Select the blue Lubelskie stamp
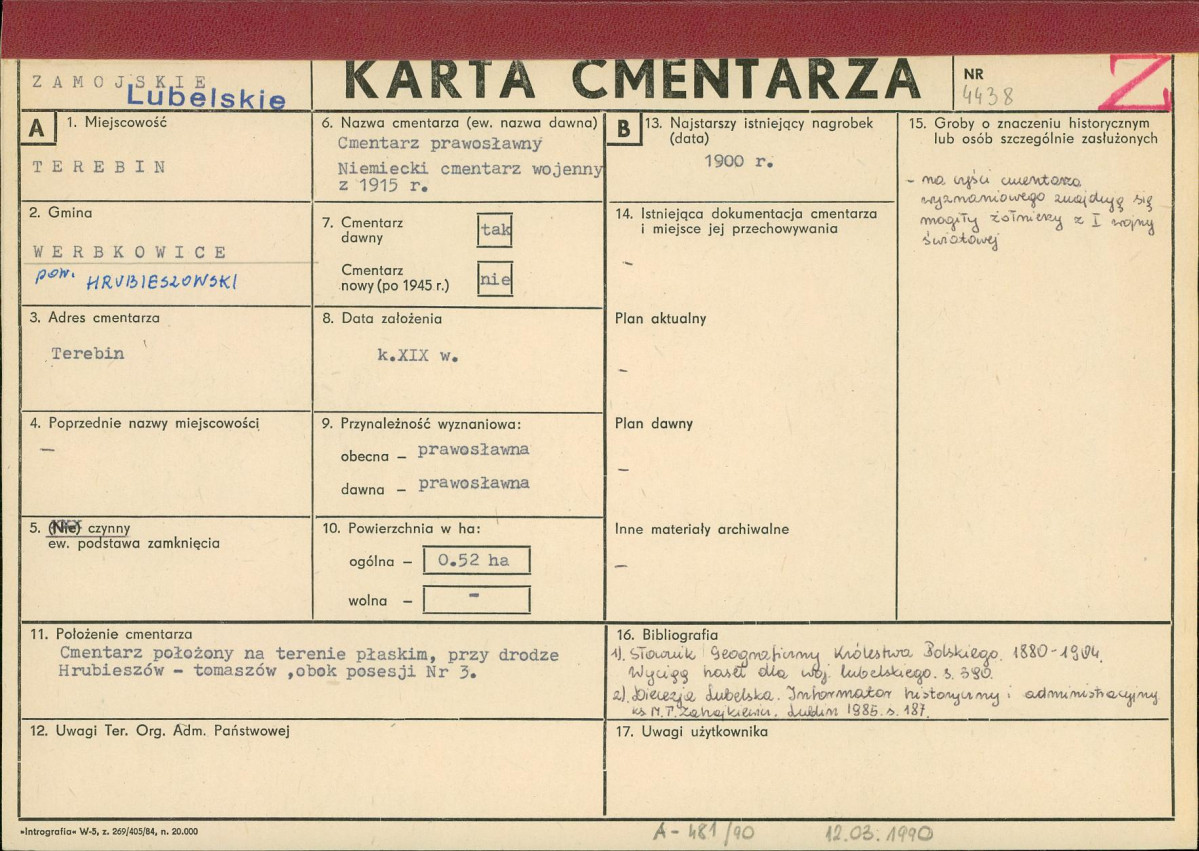1199x851 pixels. tap(206, 97)
